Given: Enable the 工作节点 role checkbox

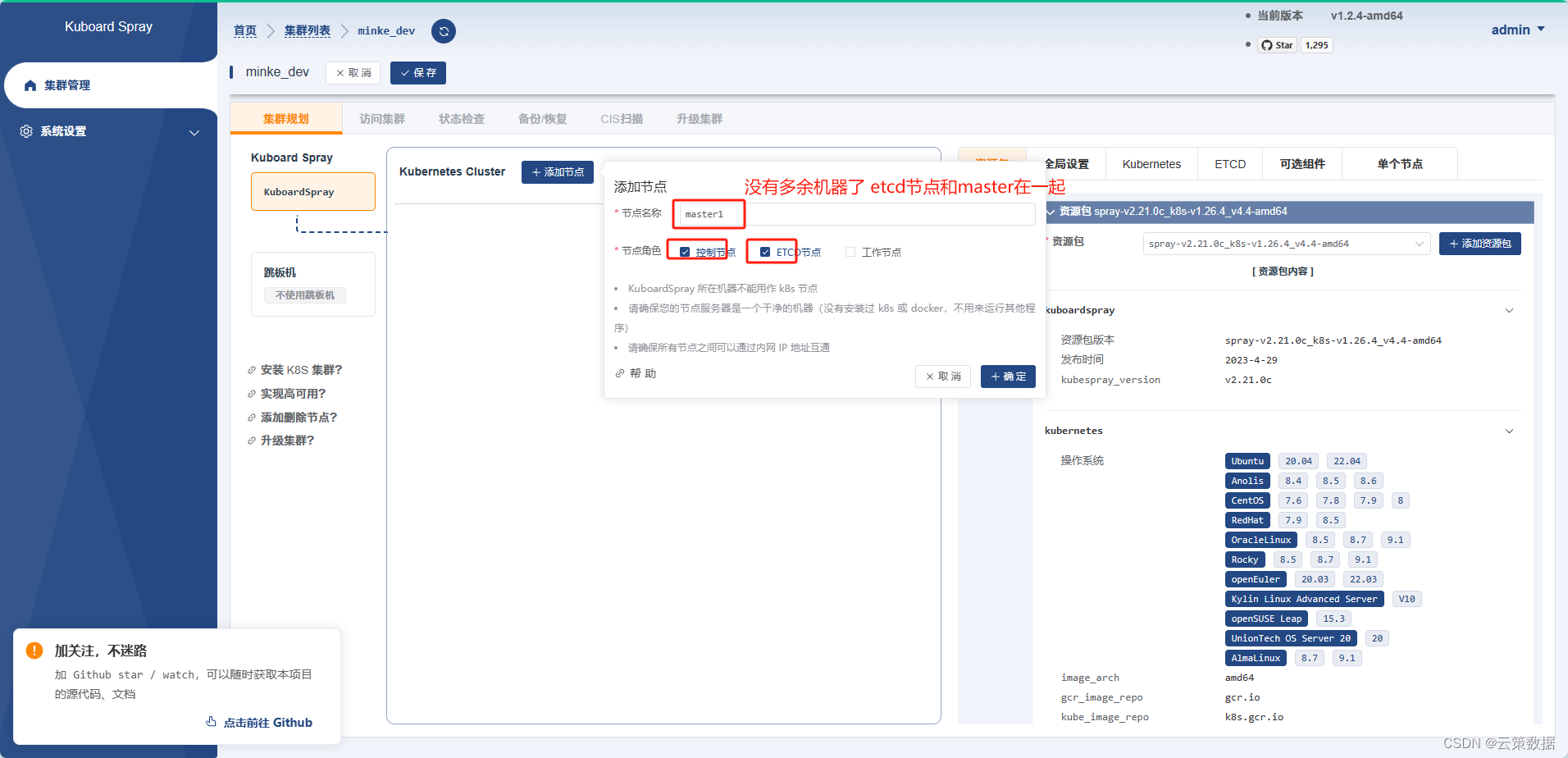Looking at the screenshot, I should 850,252.
